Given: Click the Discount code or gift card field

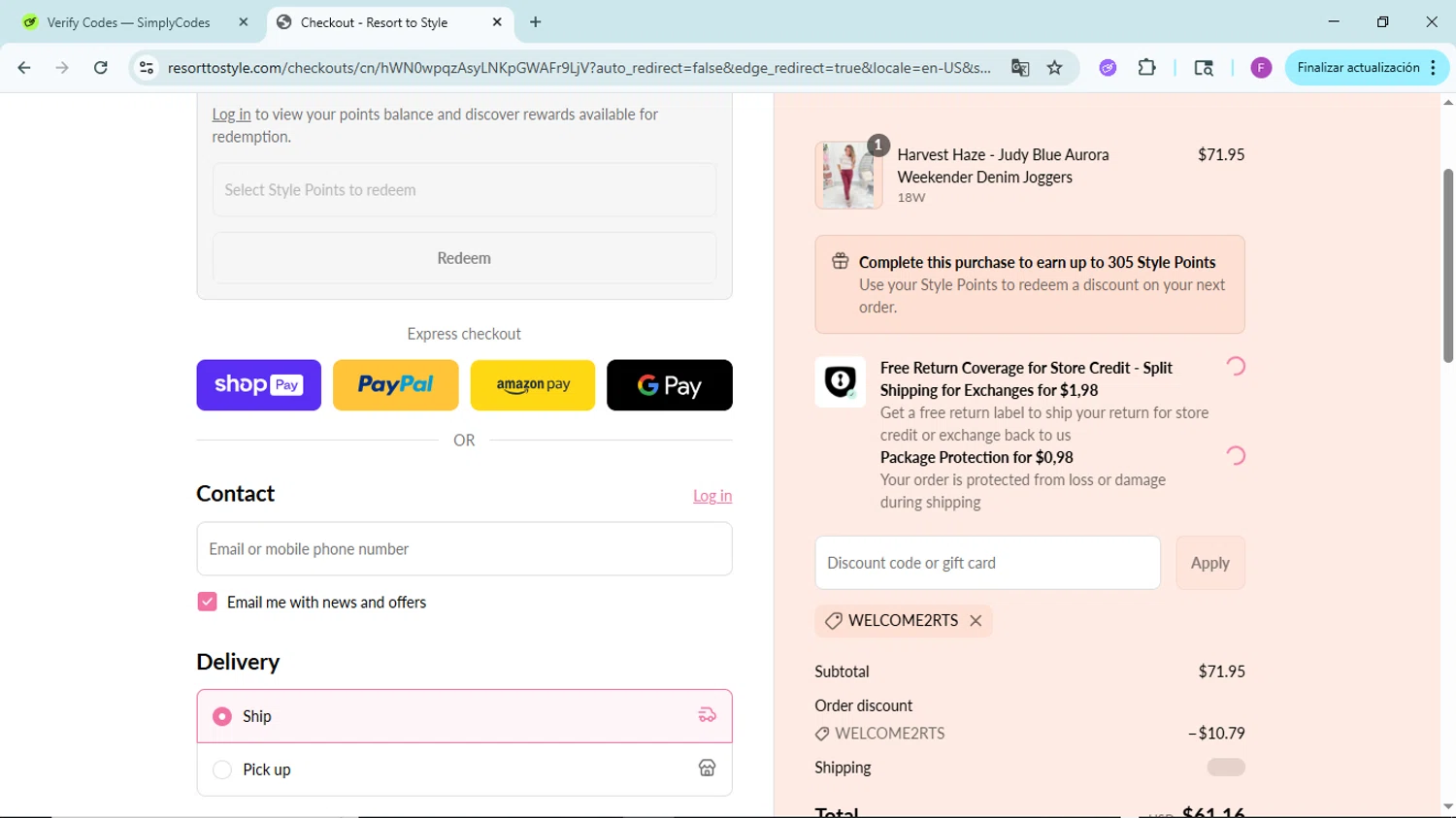Looking at the screenshot, I should pyautogui.click(x=987, y=563).
